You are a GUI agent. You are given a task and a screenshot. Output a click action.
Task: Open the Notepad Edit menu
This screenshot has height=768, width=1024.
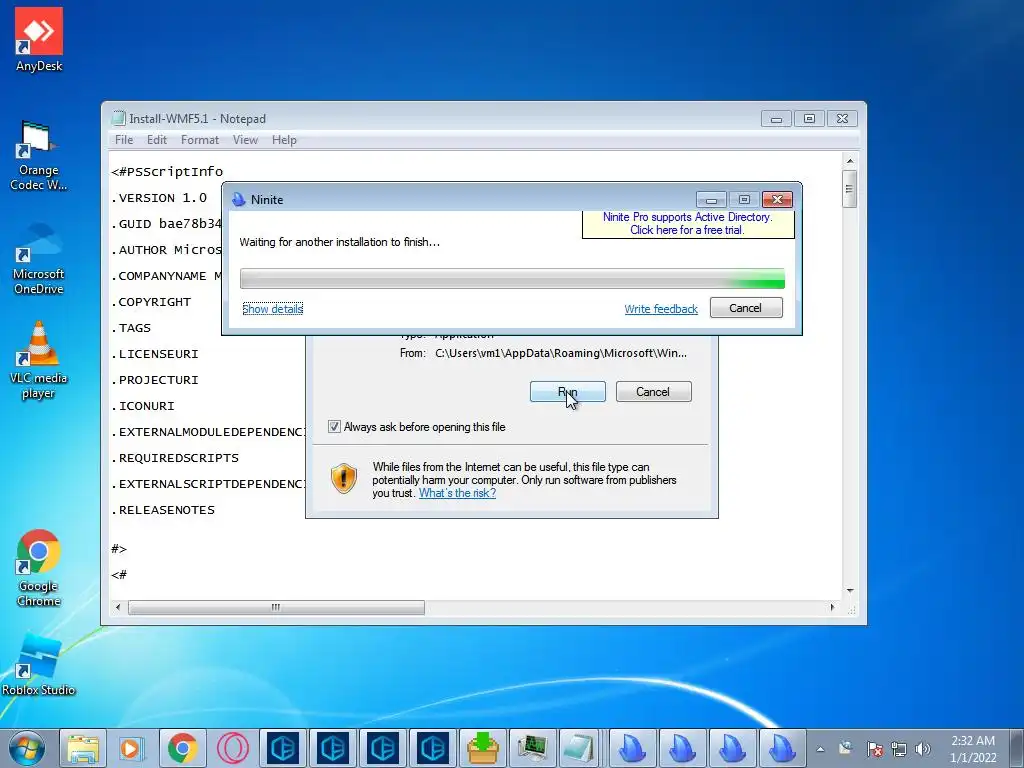pyautogui.click(x=157, y=140)
